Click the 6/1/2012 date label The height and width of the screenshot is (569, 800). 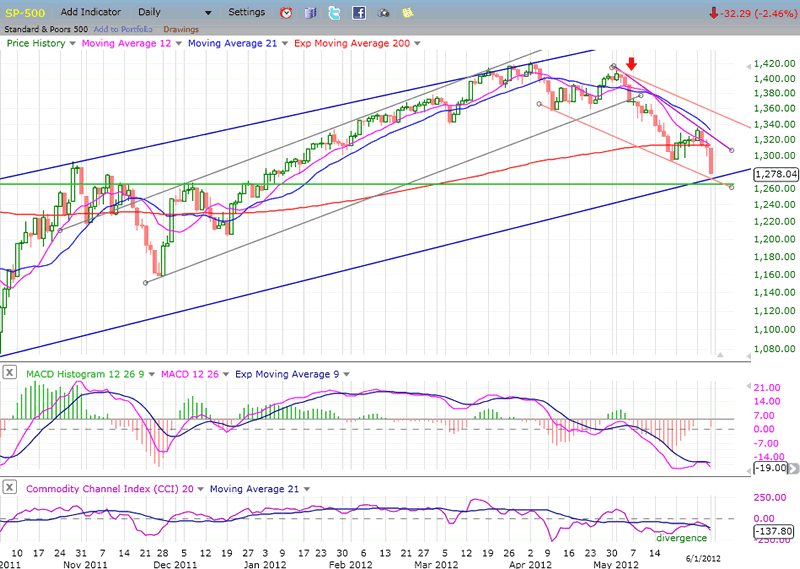tap(703, 558)
